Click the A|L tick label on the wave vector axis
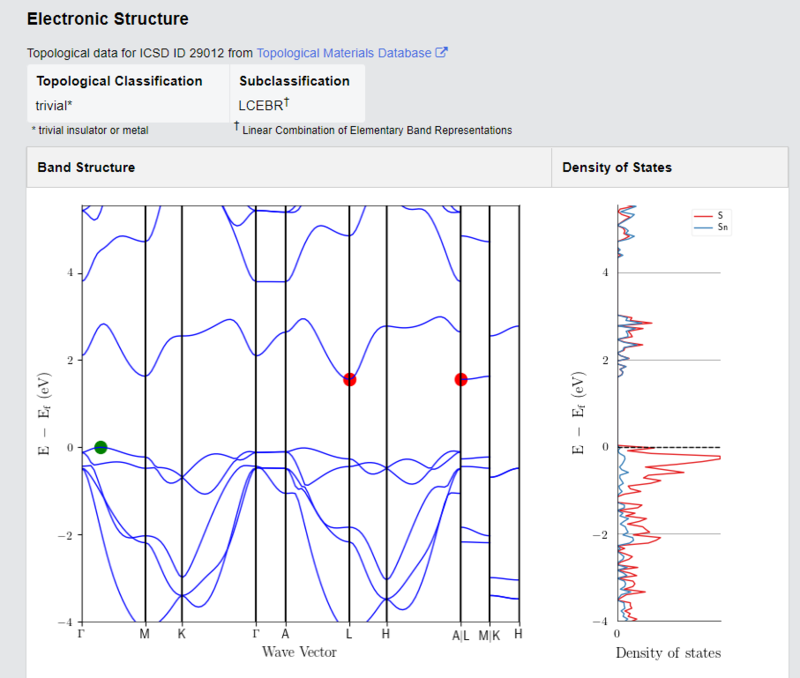 460,636
